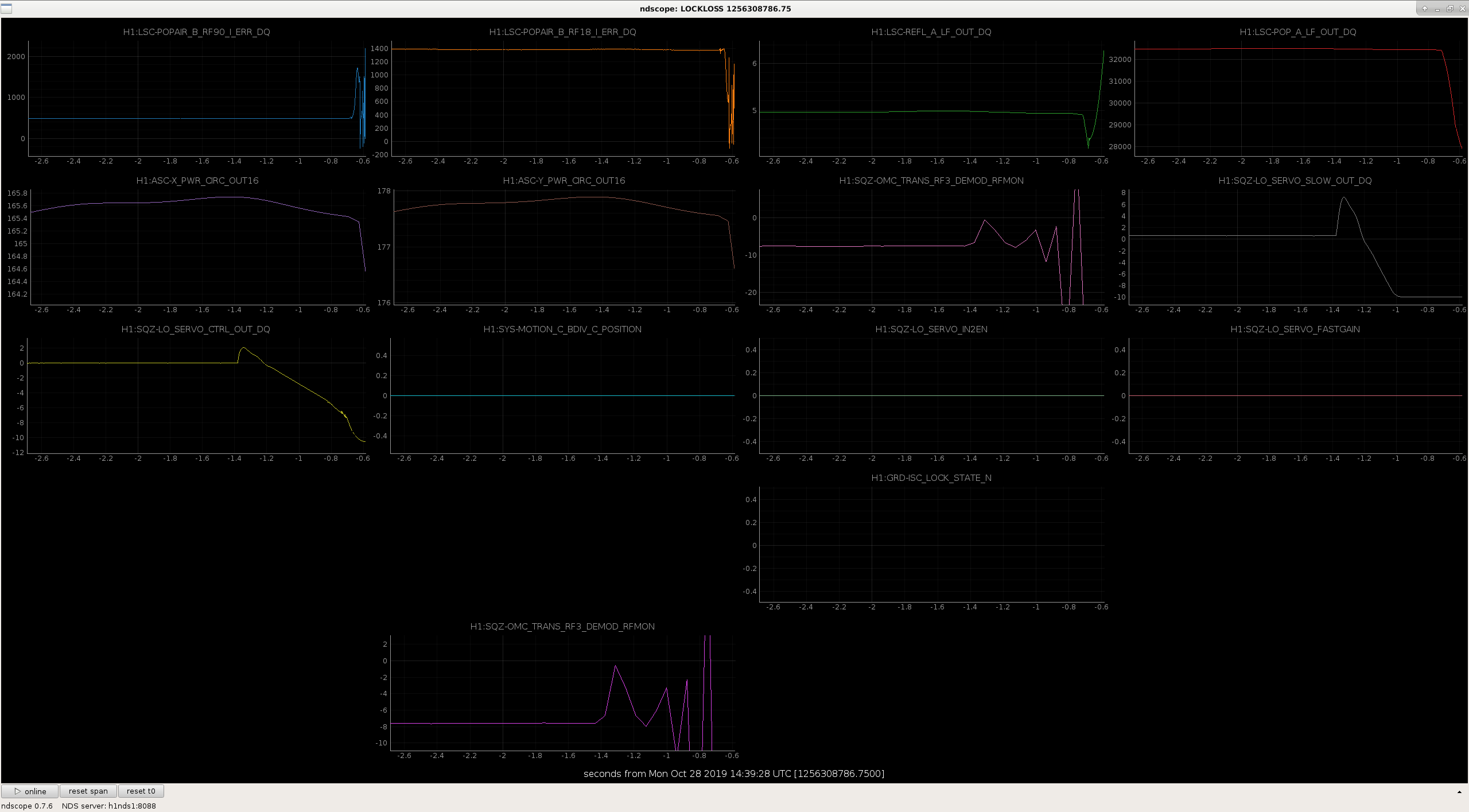Click the reset t0 button
Viewport: 1469px width, 812px height.
[141, 791]
